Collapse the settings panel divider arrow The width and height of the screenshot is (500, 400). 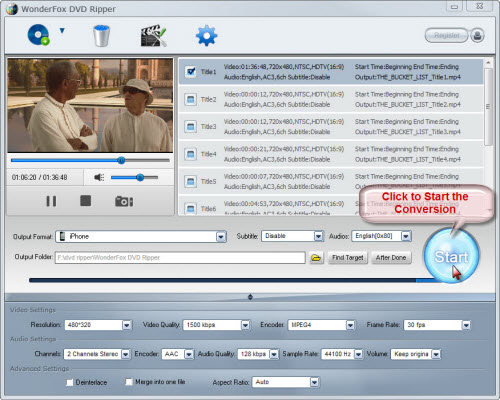[250, 297]
